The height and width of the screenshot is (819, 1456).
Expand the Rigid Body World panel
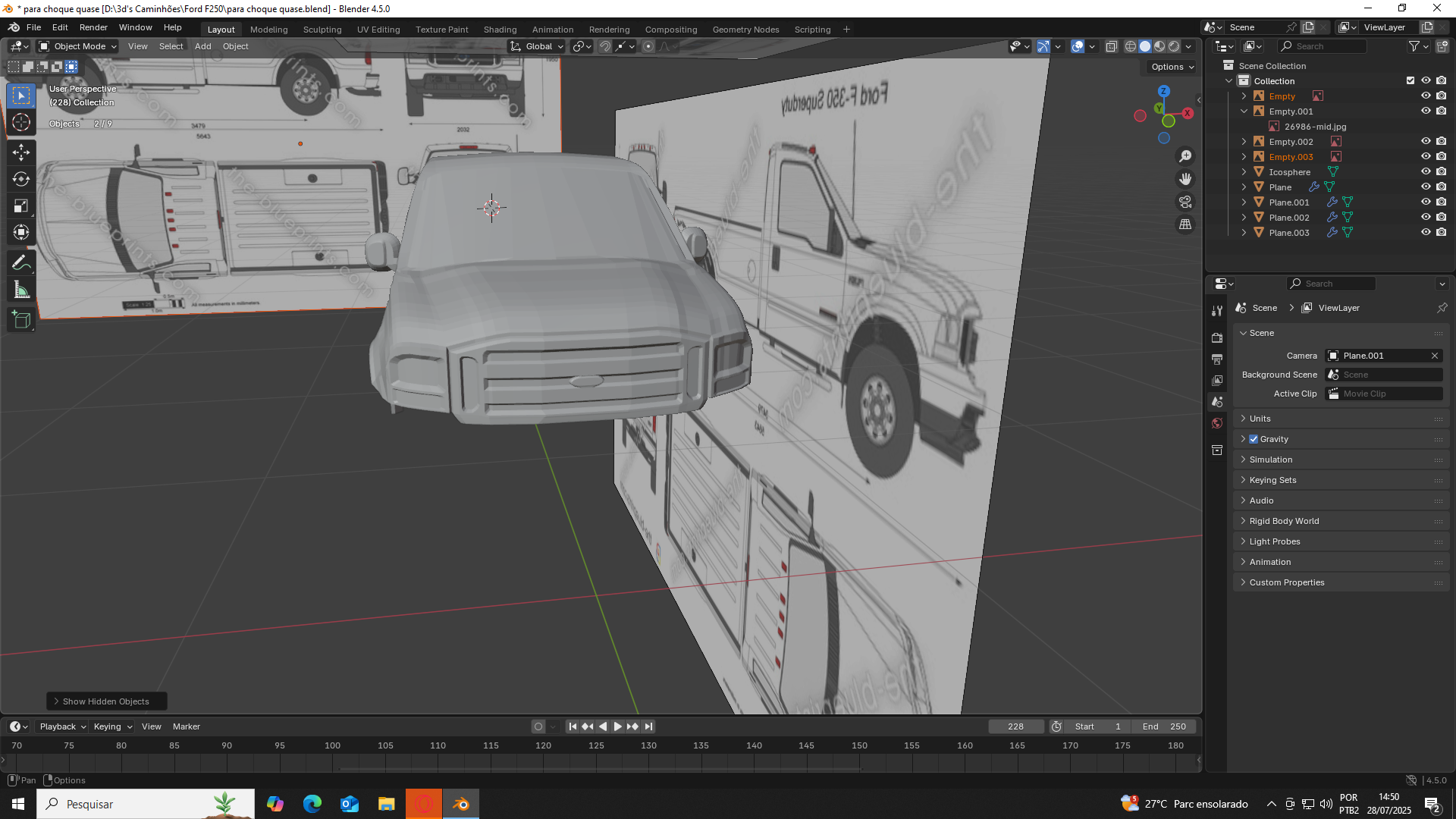pos(1284,521)
